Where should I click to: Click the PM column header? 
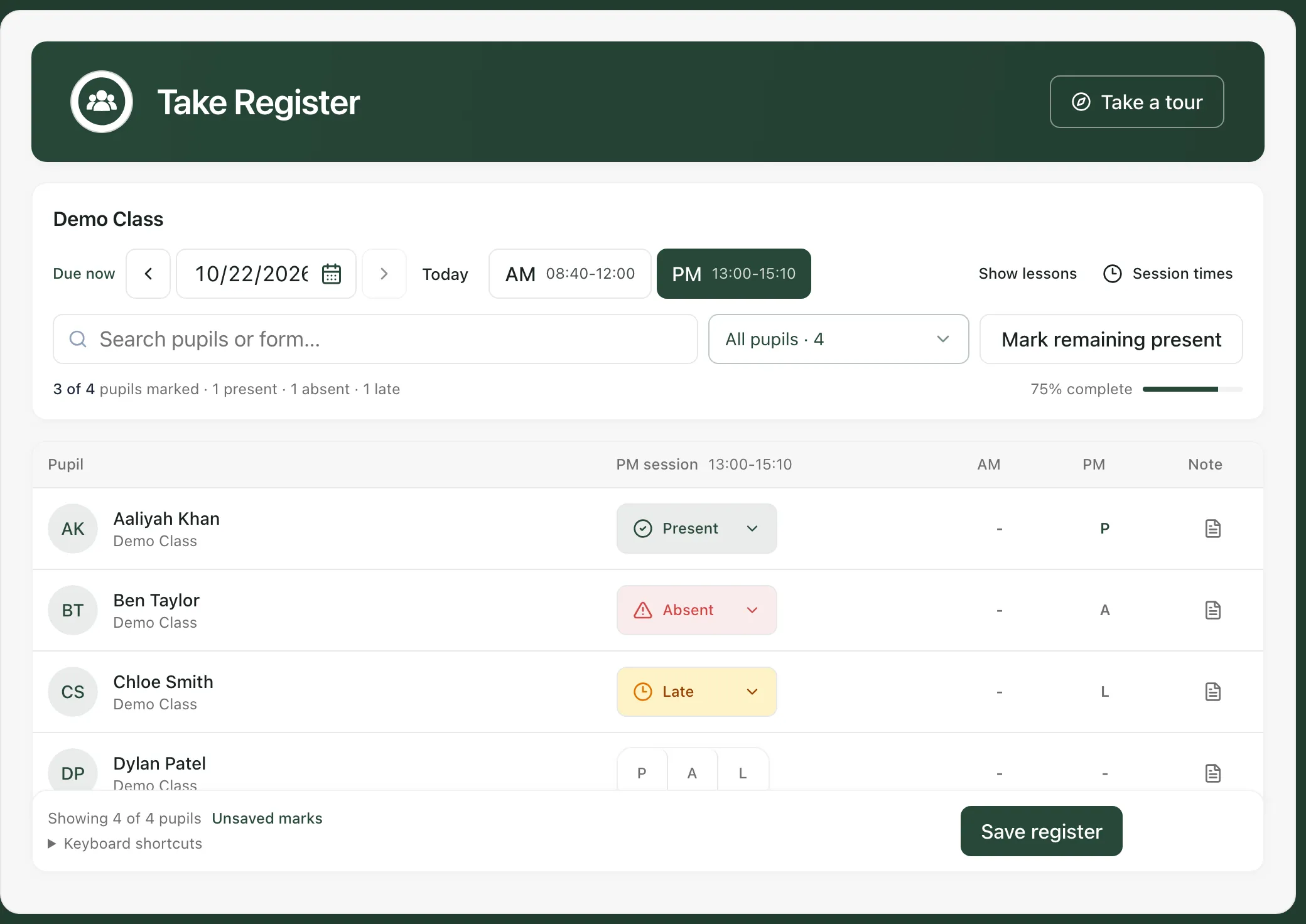click(x=1094, y=465)
